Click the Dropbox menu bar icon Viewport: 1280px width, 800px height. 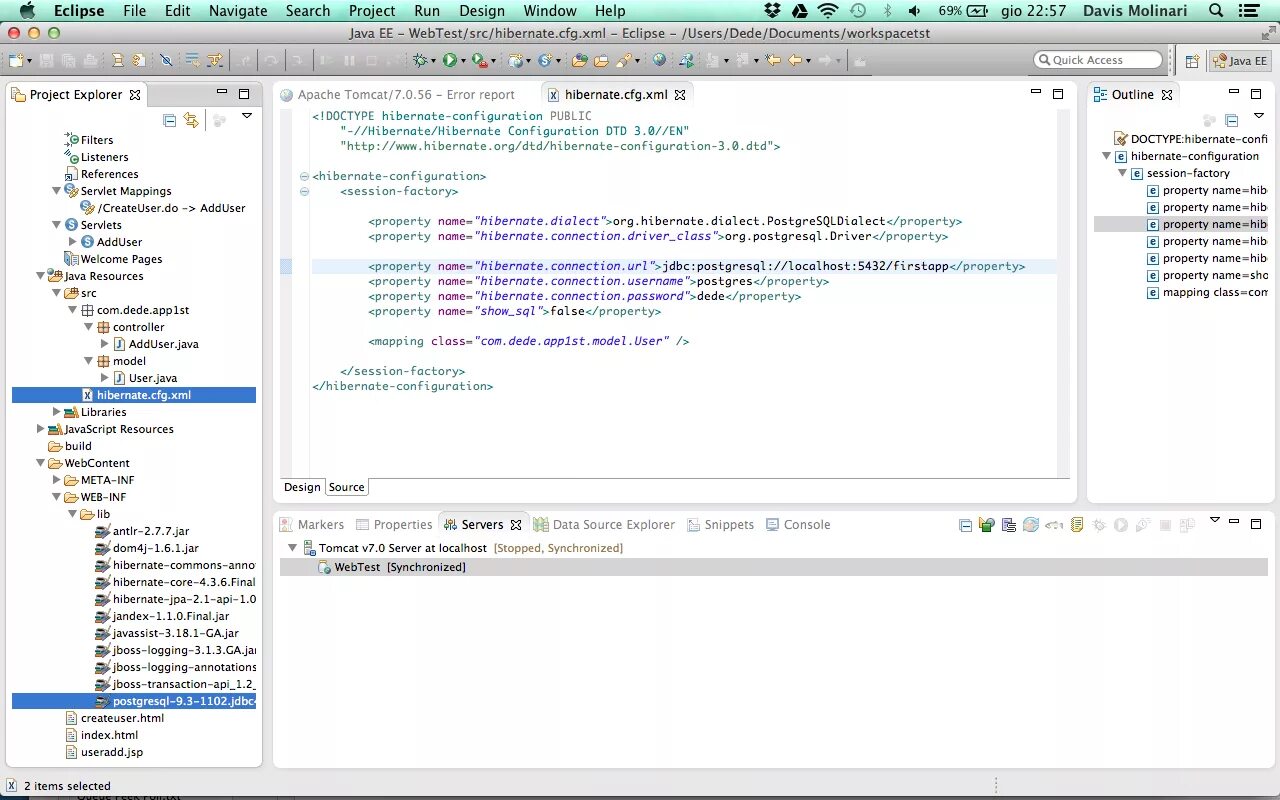click(x=772, y=11)
